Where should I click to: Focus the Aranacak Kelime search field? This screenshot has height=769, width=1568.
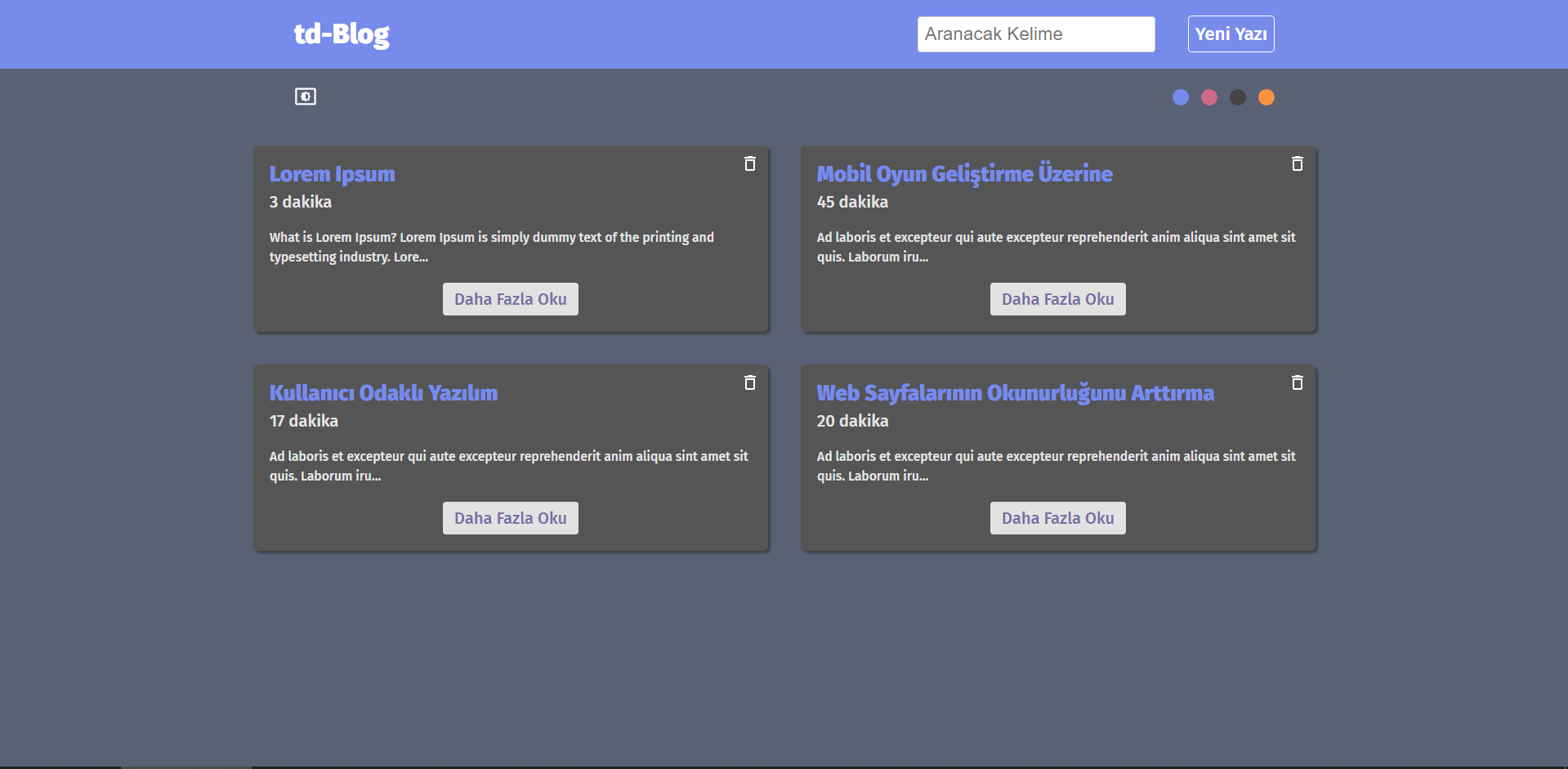(1036, 34)
